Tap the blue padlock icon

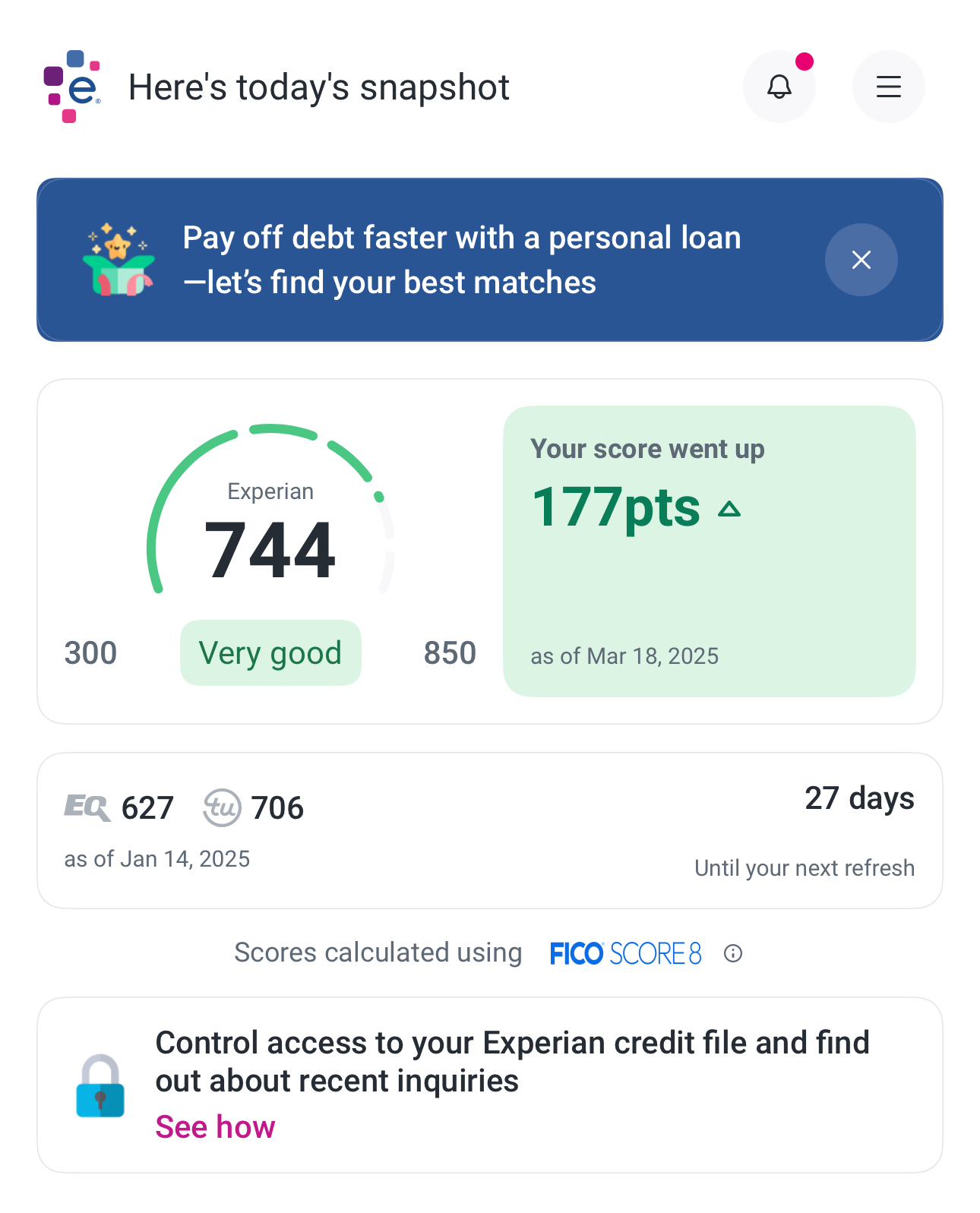pyautogui.click(x=100, y=1086)
